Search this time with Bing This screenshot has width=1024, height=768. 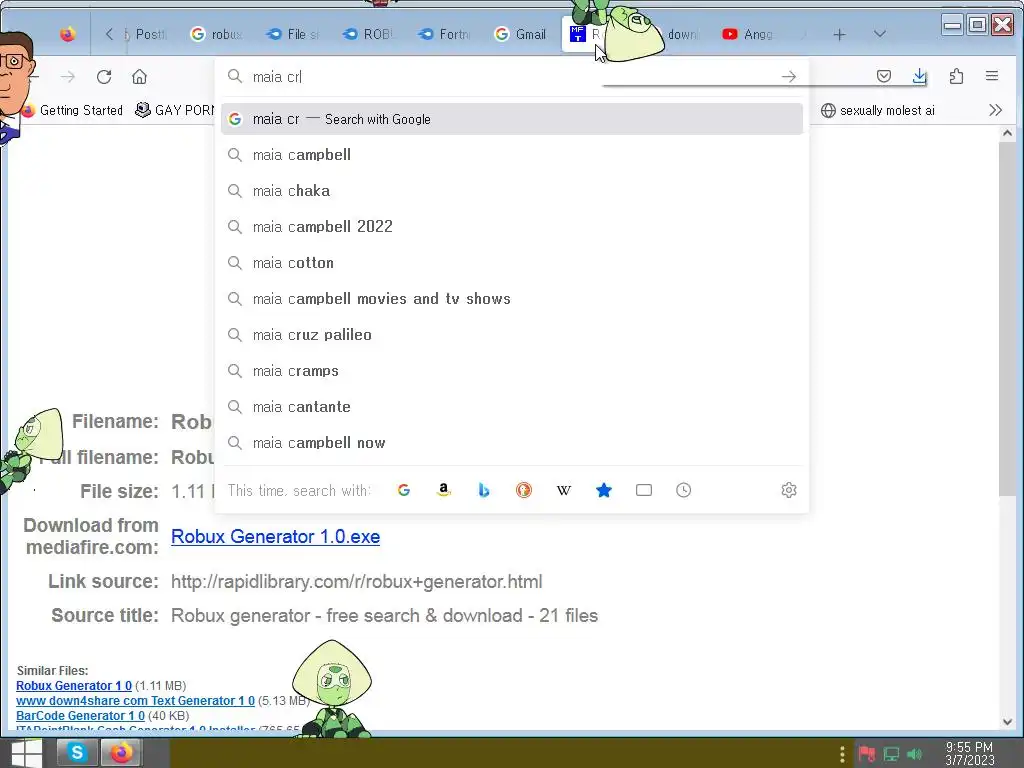tap(483, 490)
